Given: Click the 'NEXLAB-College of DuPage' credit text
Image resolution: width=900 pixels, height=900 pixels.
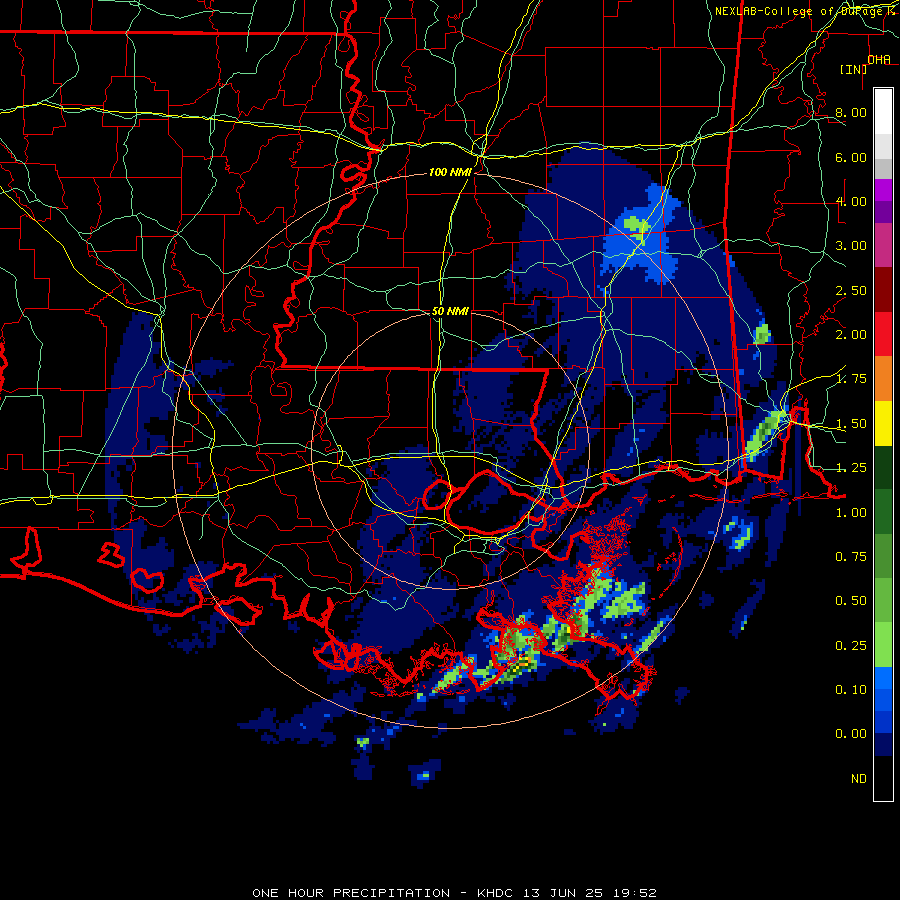Looking at the screenshot, I should 799,11.
